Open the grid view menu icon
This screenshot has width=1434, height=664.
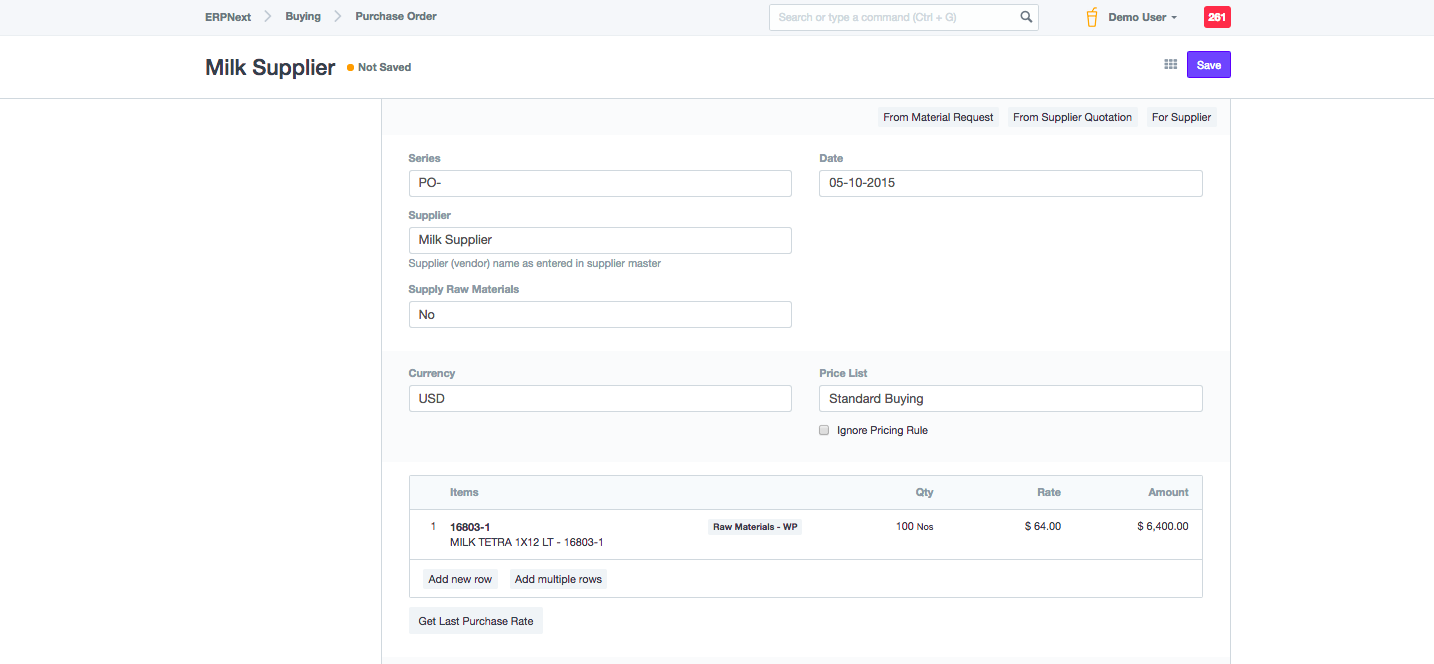coord(1170,65)
